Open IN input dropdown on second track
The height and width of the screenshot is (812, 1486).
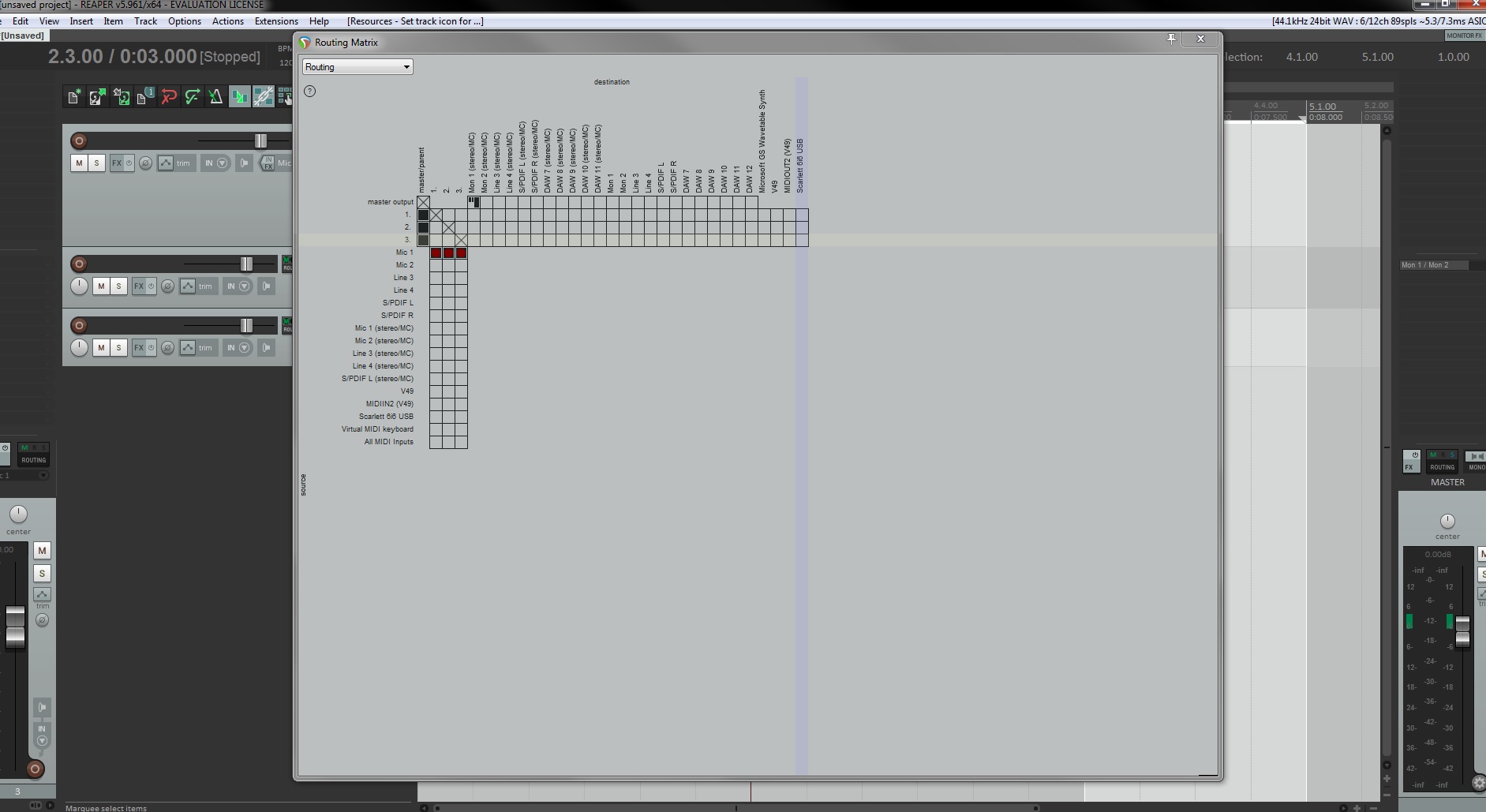point(238,286)
